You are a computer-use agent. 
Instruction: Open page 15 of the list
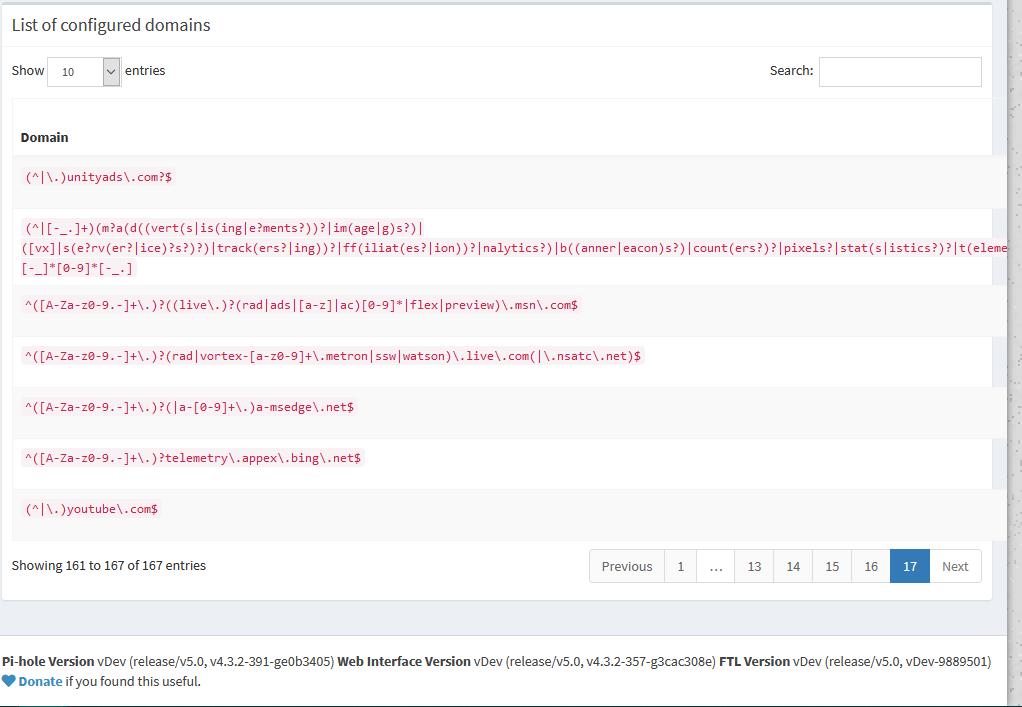click(831, 566)
